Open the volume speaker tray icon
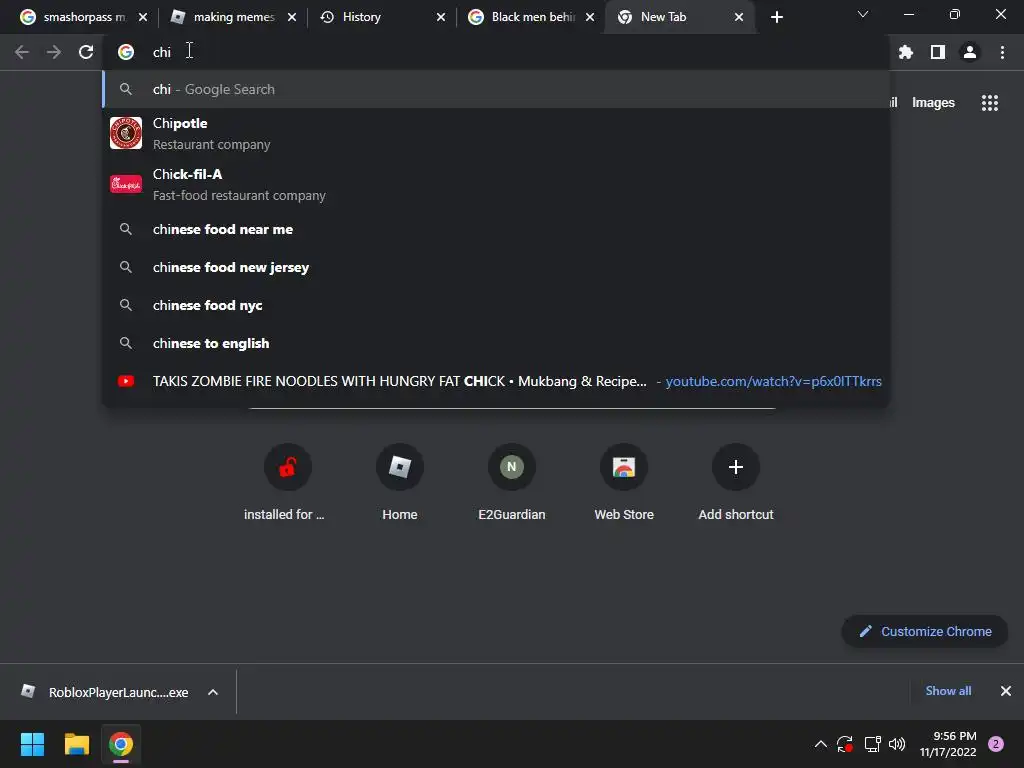The image size is (1024, 768). pos(897,744)
